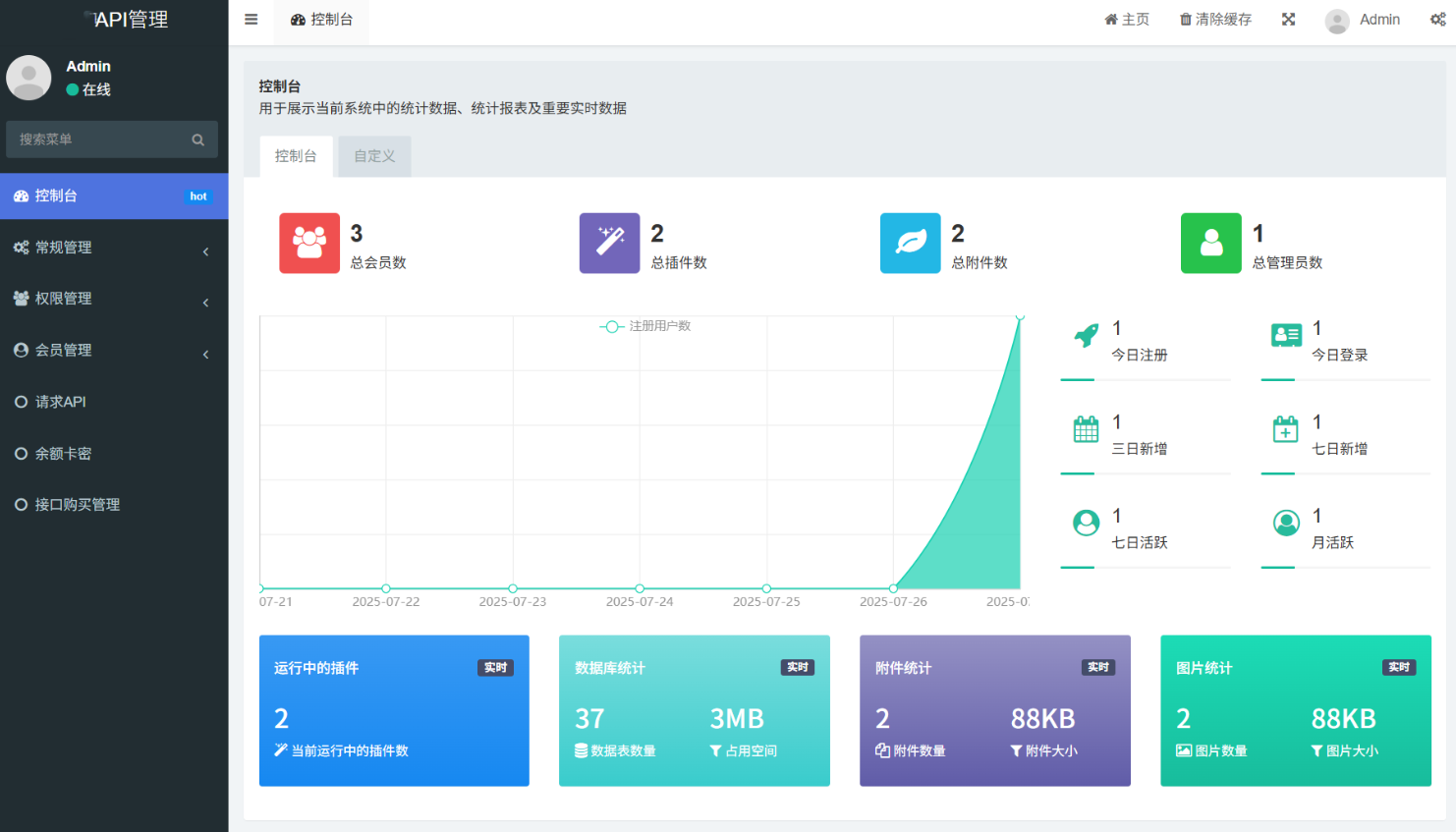Click the hot badge next to 控制台

click(x=198, y=196)
